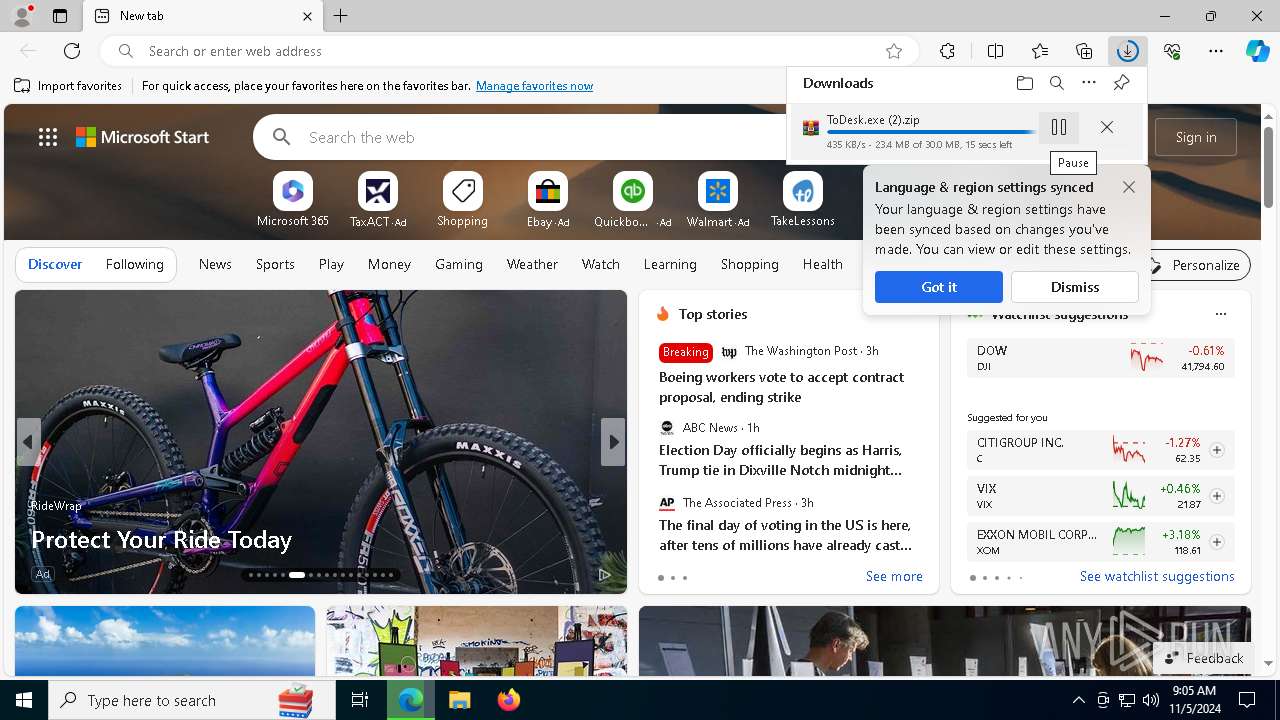Open Shopping shortcut tile
The width and height of the screenshot is (1280, 720).
462,200
